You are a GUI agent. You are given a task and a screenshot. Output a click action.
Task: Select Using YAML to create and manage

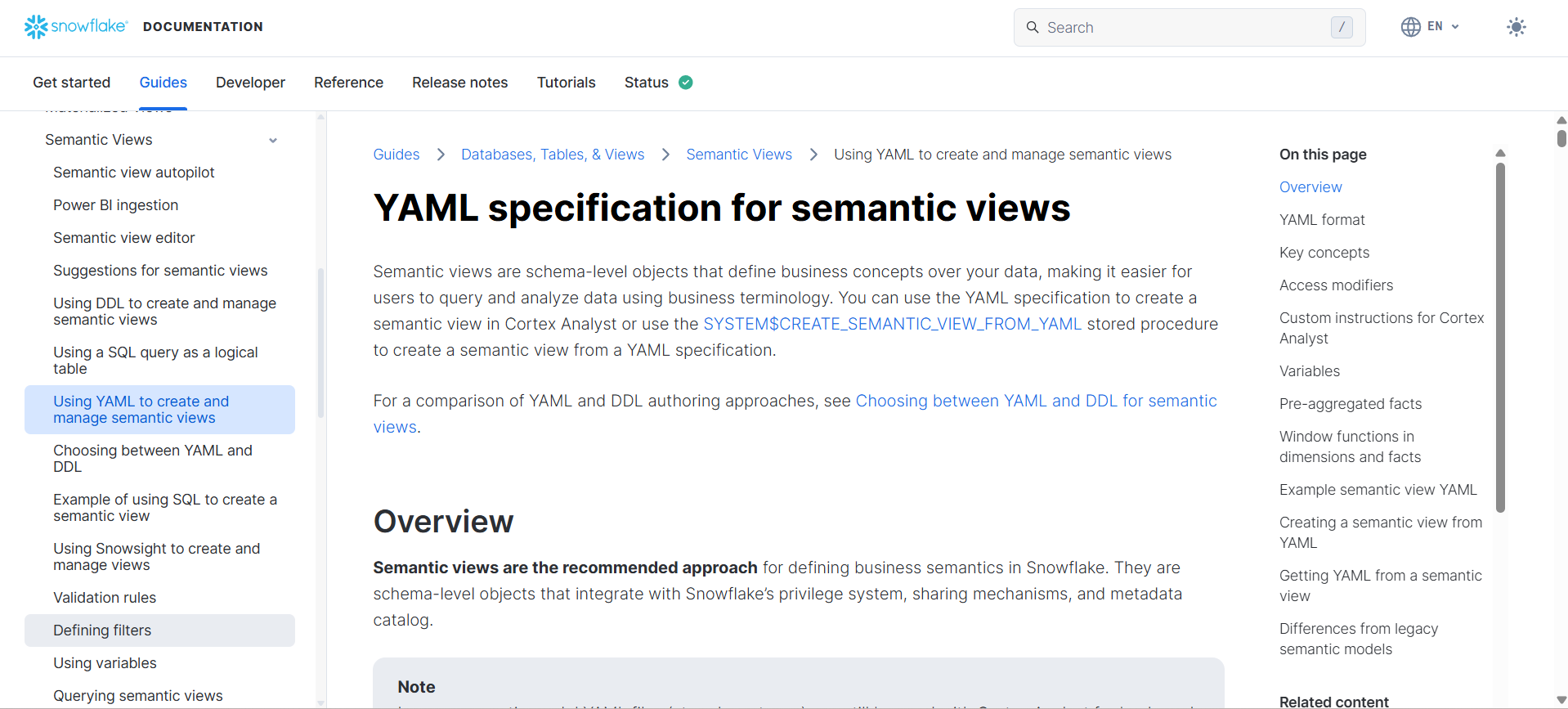[x=159, y=410]
